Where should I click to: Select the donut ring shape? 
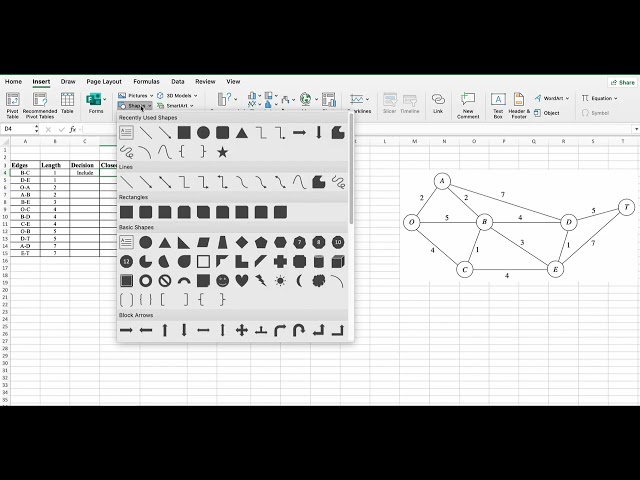click(145, 281)
